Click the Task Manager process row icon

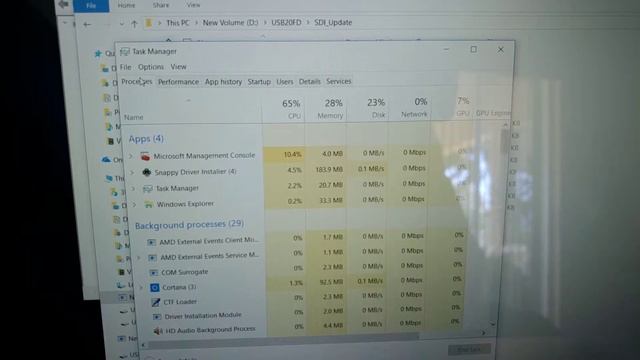147,189
